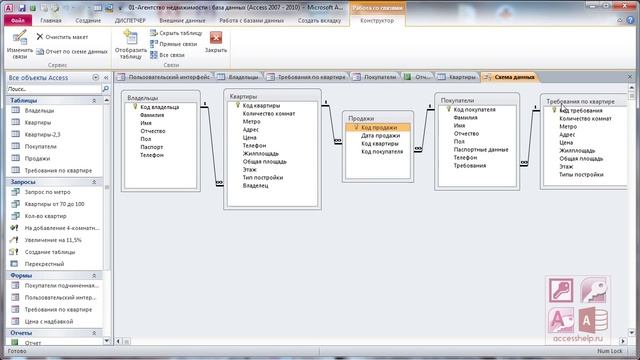Viewport: 640px width, 360px height.
Task: Switch to the ДИСПЕТЧЕР ribbon tab
Action: tap(130, 20)
